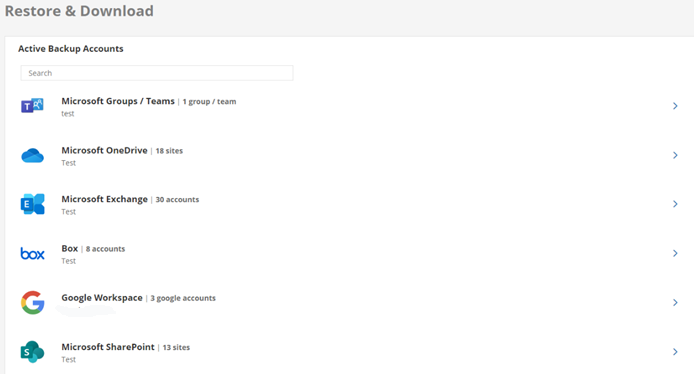Expand the Box accounts row chevron
This screenshot has width=694, height=382.
click(x=675, y=254)
